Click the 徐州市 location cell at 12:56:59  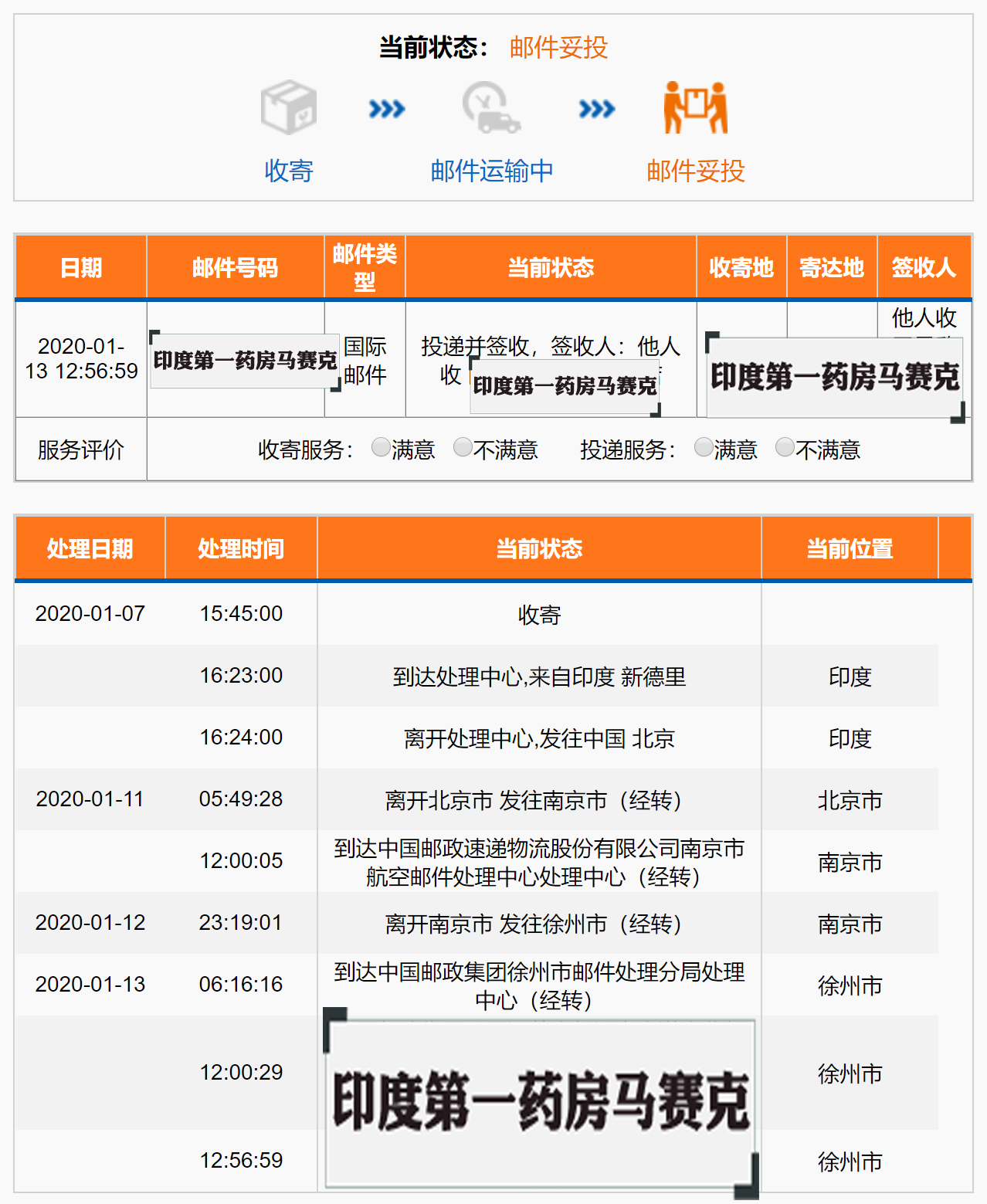850,1160
